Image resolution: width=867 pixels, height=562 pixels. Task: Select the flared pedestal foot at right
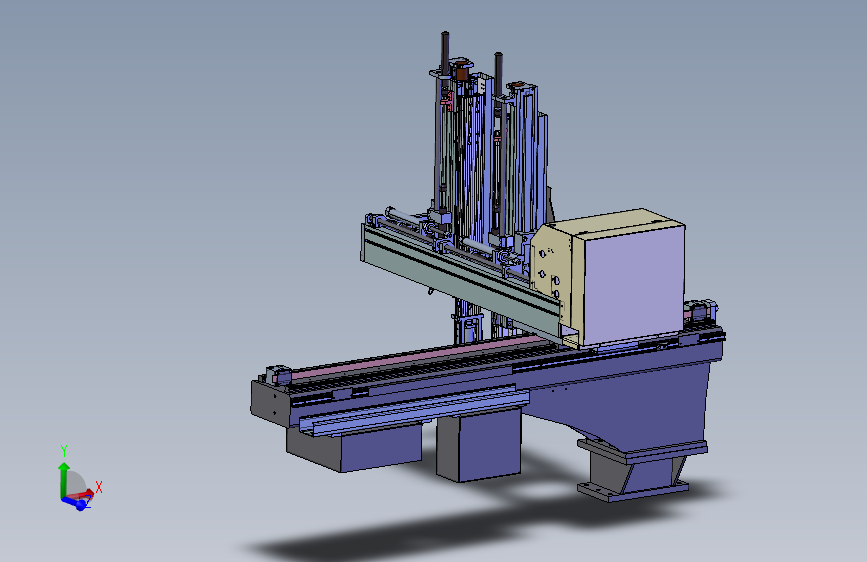point(636,469)
